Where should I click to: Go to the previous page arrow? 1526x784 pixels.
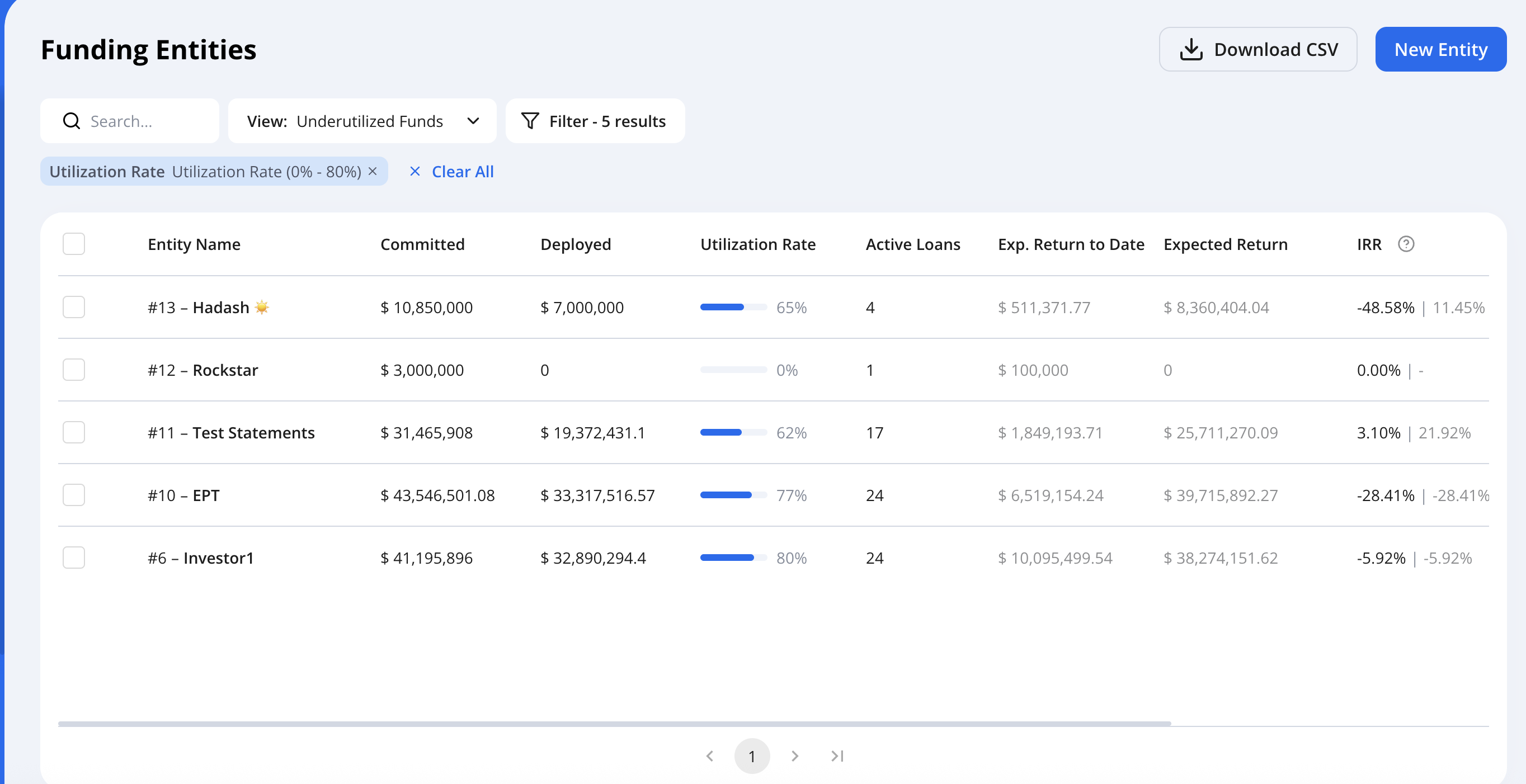click(x=710, y=755)
